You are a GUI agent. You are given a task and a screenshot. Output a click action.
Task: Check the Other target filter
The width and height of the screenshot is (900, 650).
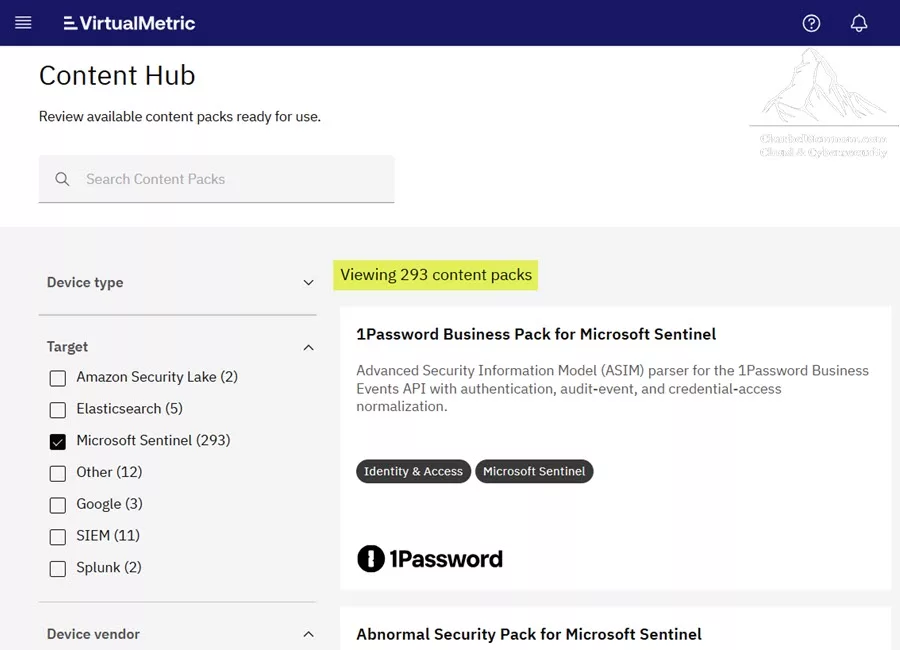point(57,474)
